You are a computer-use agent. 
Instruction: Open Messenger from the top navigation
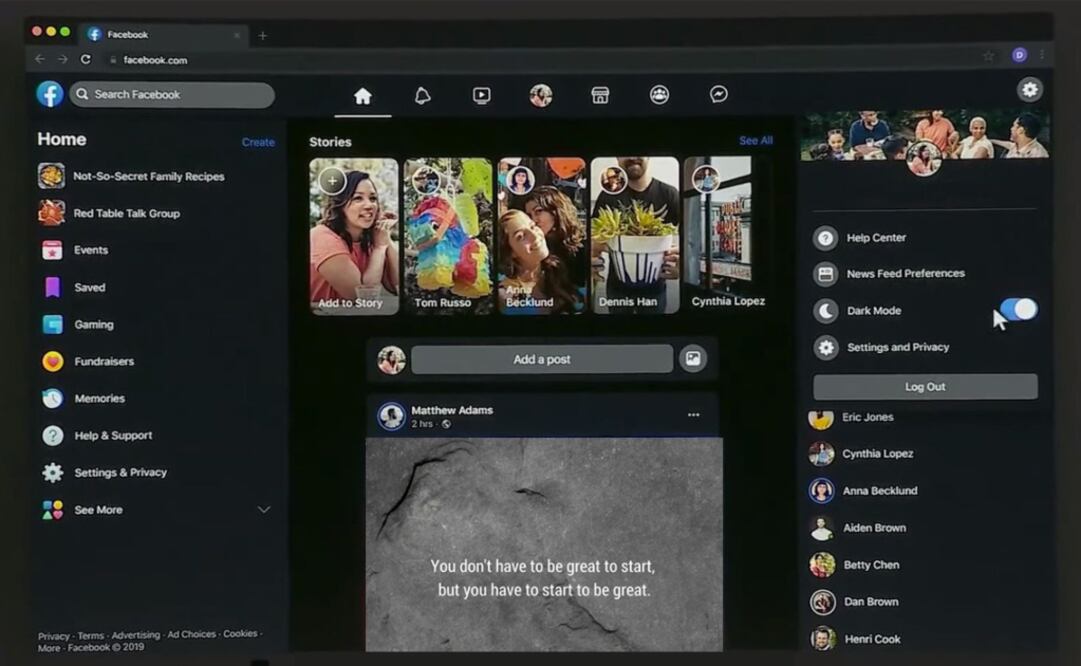coord(717,95)
